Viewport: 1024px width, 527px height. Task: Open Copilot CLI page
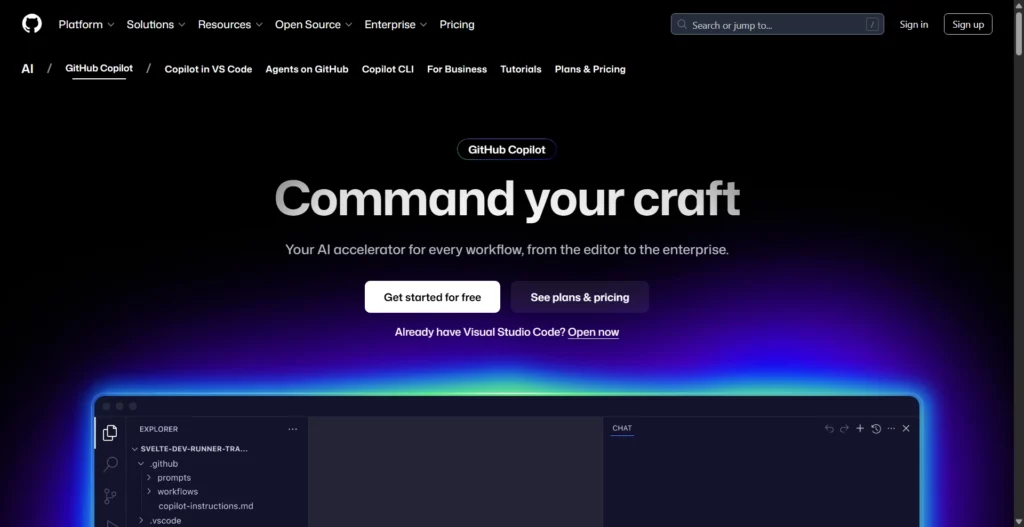click(x=388, y=69)
